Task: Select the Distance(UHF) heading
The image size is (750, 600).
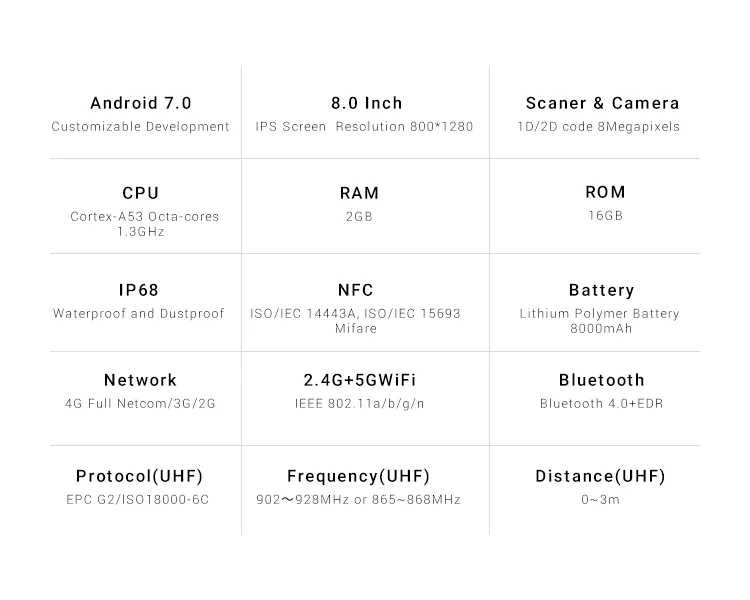Action: tap(600, 476)
